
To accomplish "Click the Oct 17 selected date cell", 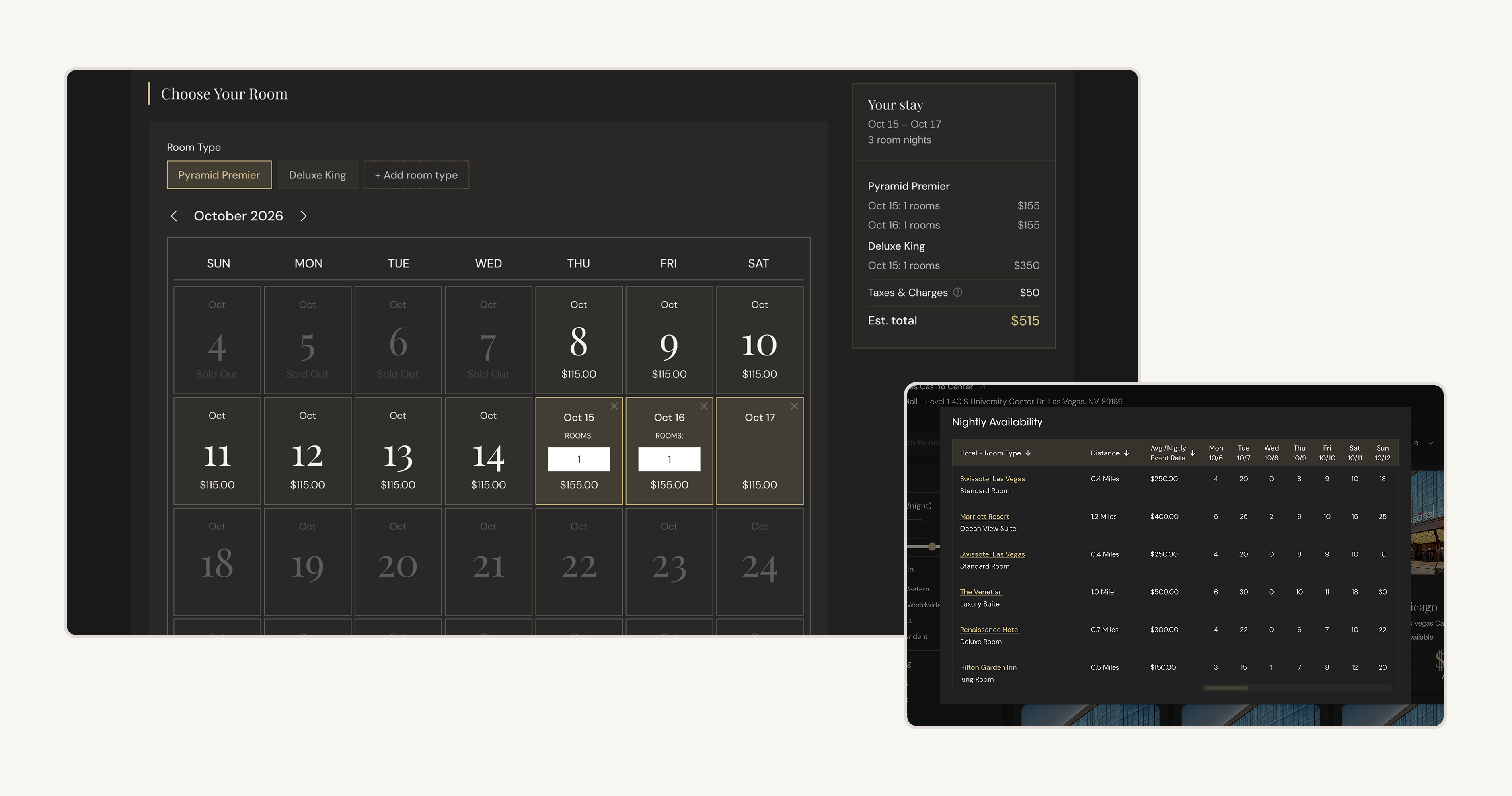I will pyautogui.click(x=760, y=451).
